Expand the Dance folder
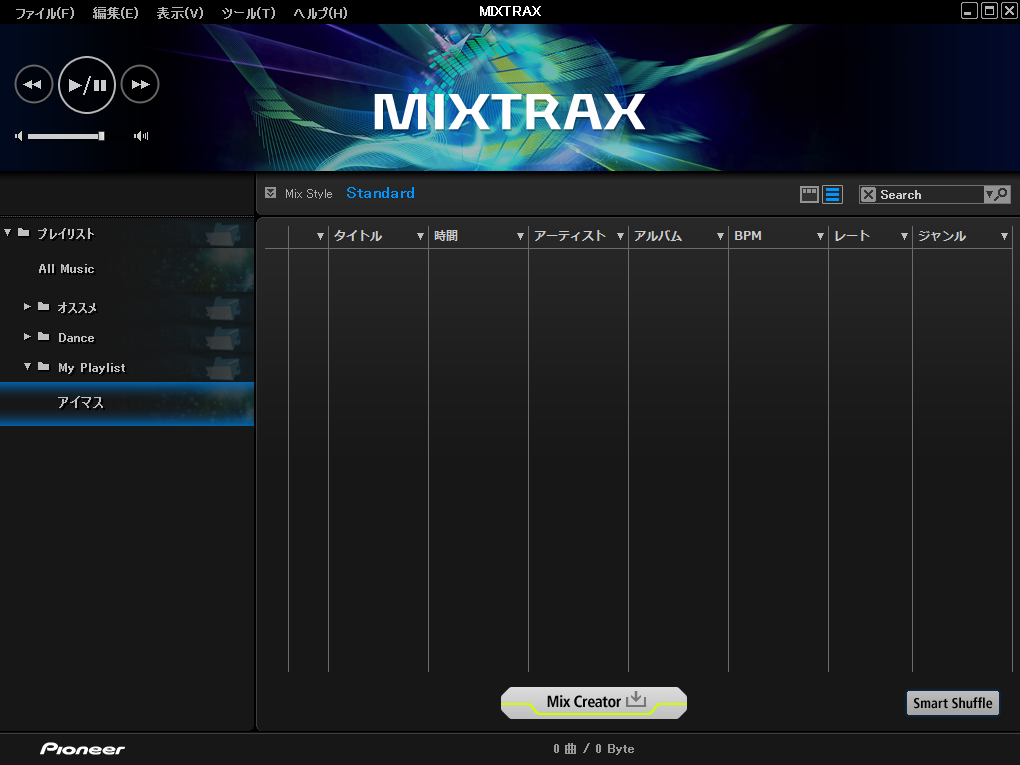The width and height of the screenshot is (1020, 765). [x=28, y=337]
